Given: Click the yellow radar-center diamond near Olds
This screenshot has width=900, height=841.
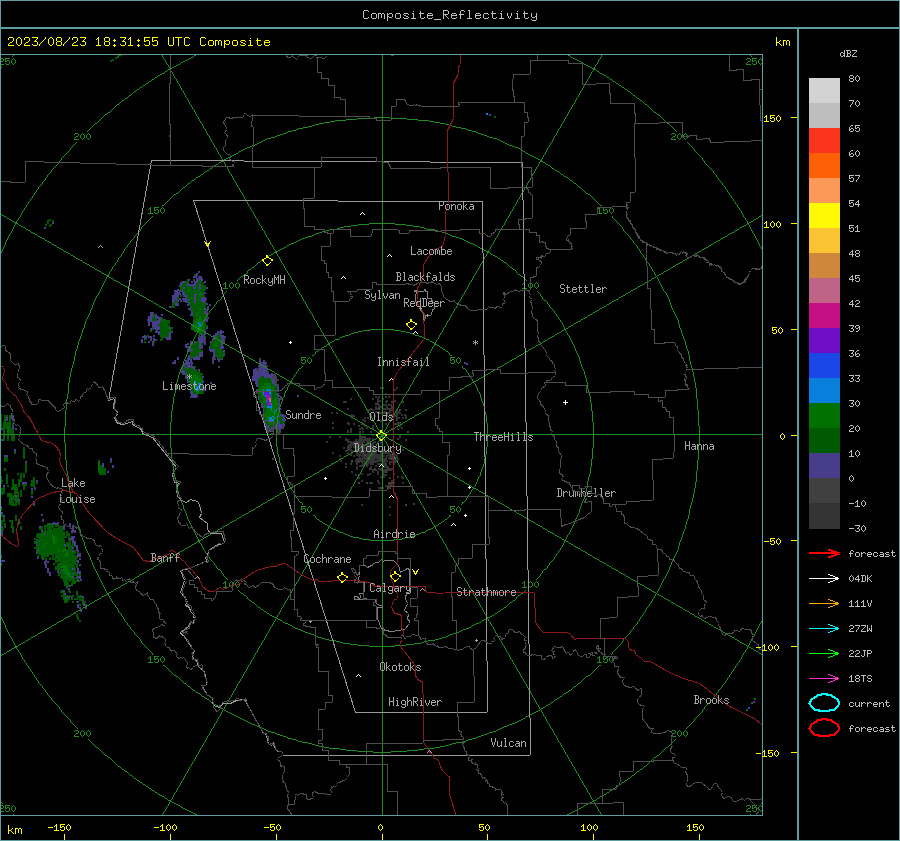Looking at the screenshot, I should click(x=382, y=436).
